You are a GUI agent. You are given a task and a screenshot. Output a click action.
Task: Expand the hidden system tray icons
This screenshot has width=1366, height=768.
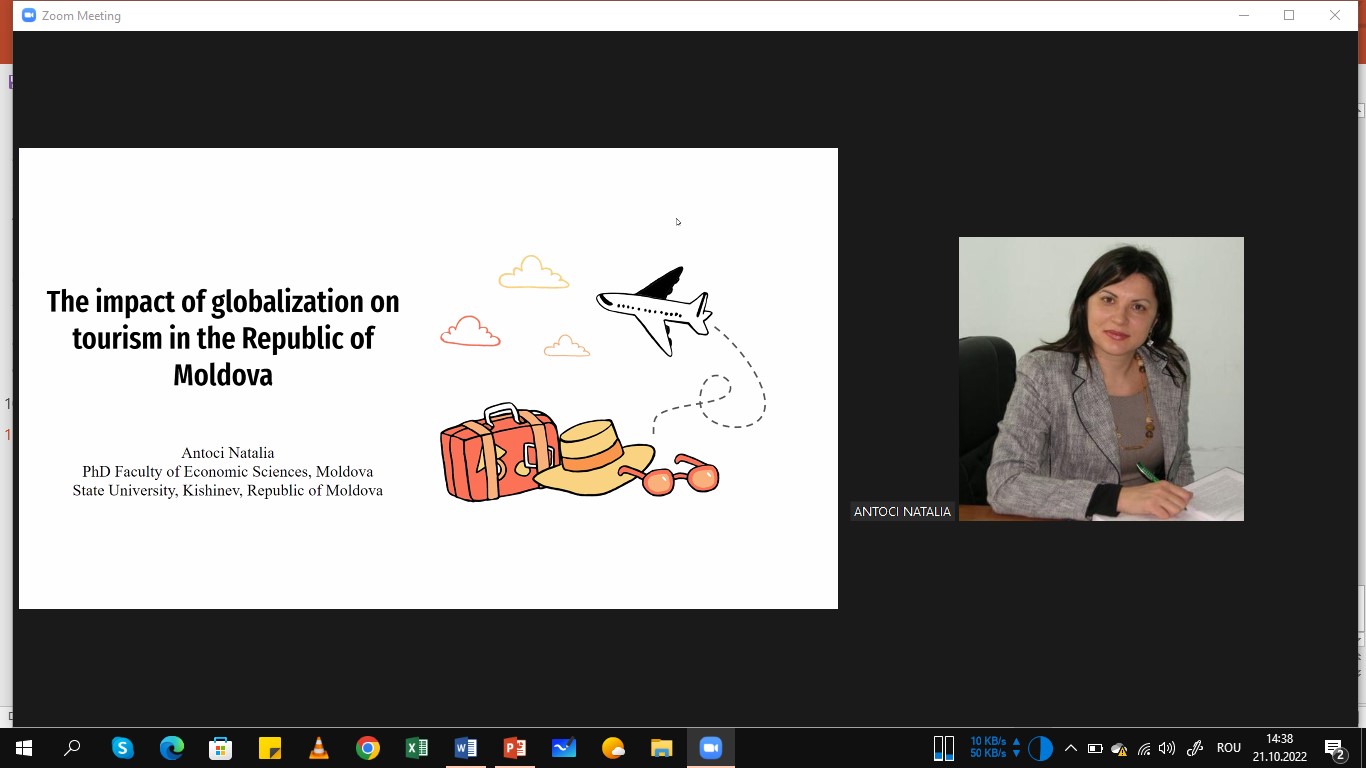1070,748
